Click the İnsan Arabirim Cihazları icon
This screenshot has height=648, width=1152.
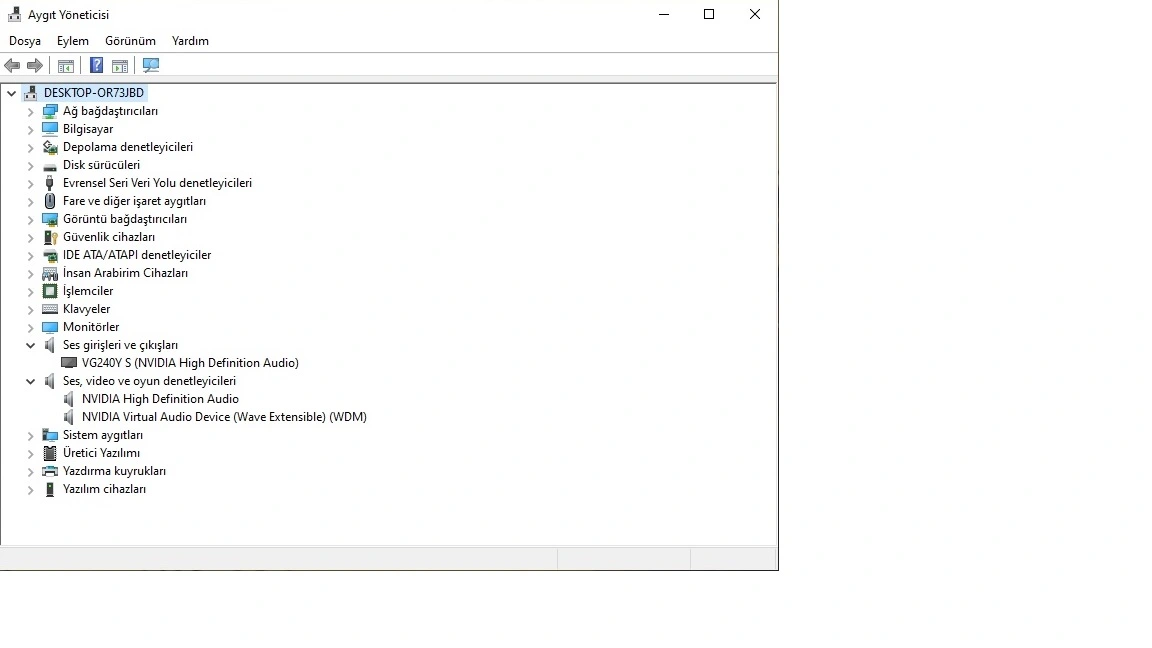[50, 273]
